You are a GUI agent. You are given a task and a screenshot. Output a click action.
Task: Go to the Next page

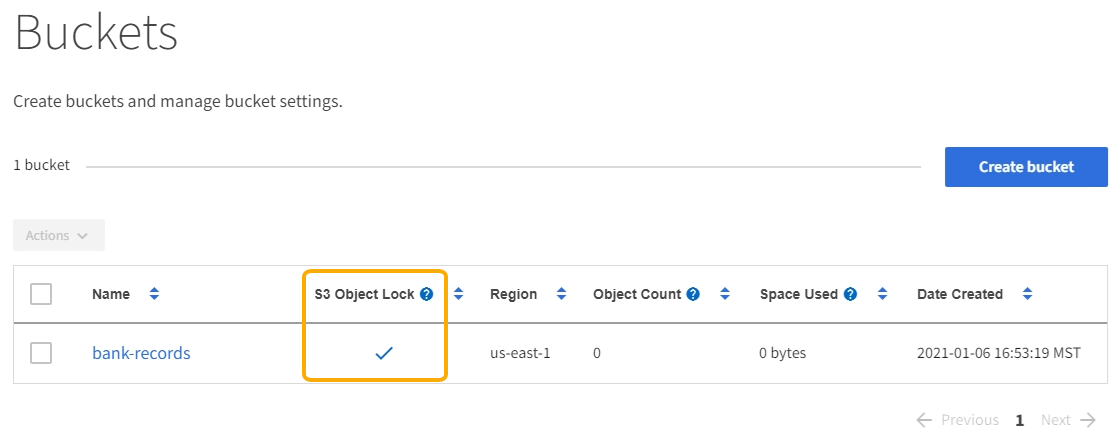click(x=1068, y=420)
